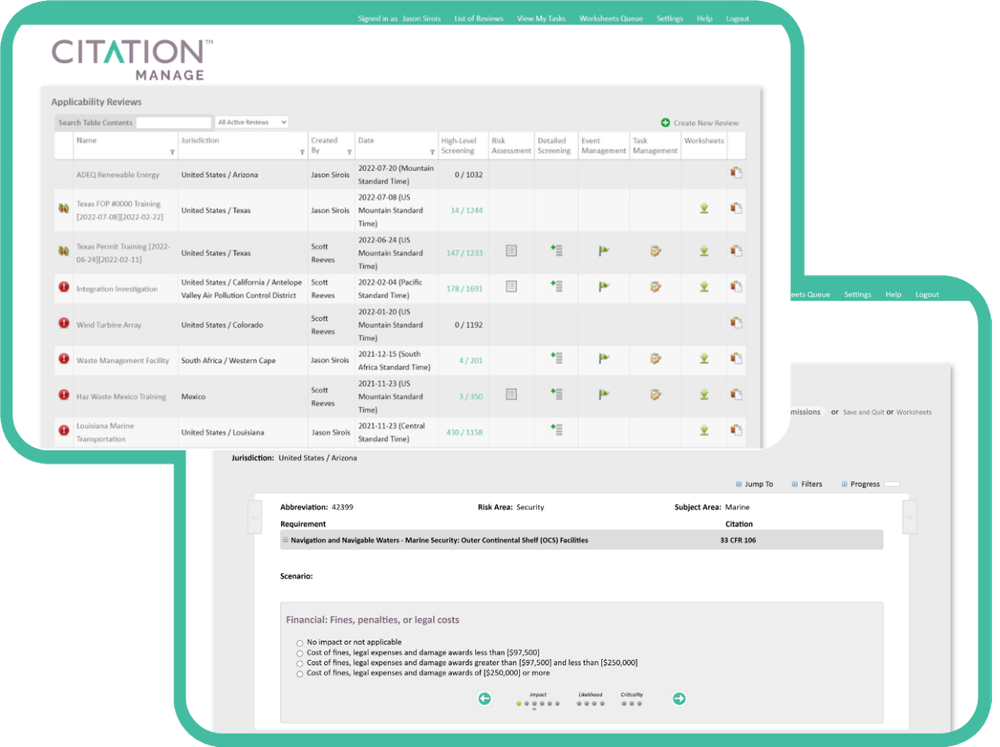This screenshot has height=747, width=1000.
Task: Click Detailed Screening icon on Haz Waste Mexico row
Action: pos(556,393)
